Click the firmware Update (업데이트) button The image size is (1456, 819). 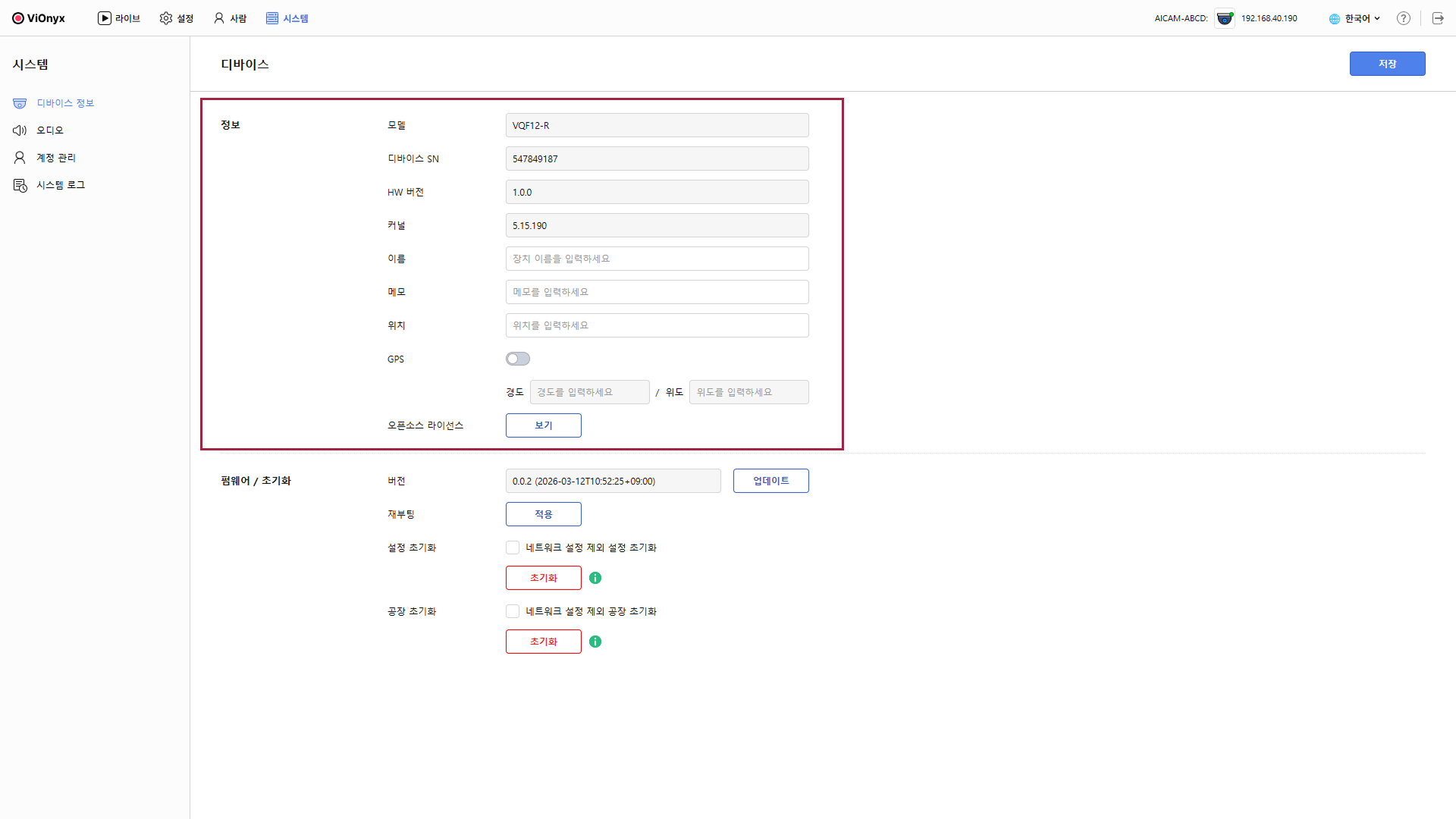770,481
